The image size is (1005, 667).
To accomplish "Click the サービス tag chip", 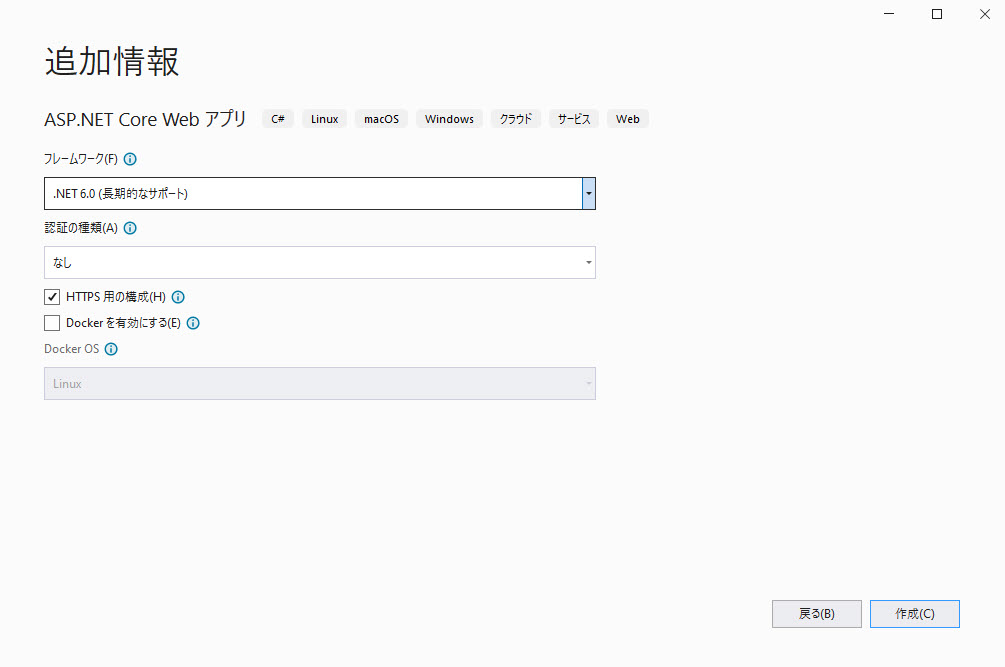I will (x=574, y=119).
